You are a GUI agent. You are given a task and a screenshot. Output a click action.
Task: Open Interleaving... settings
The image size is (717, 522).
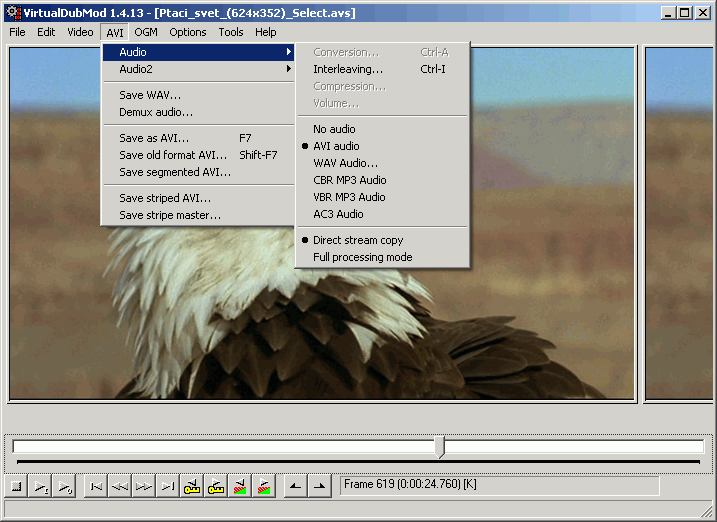point(381,69)
